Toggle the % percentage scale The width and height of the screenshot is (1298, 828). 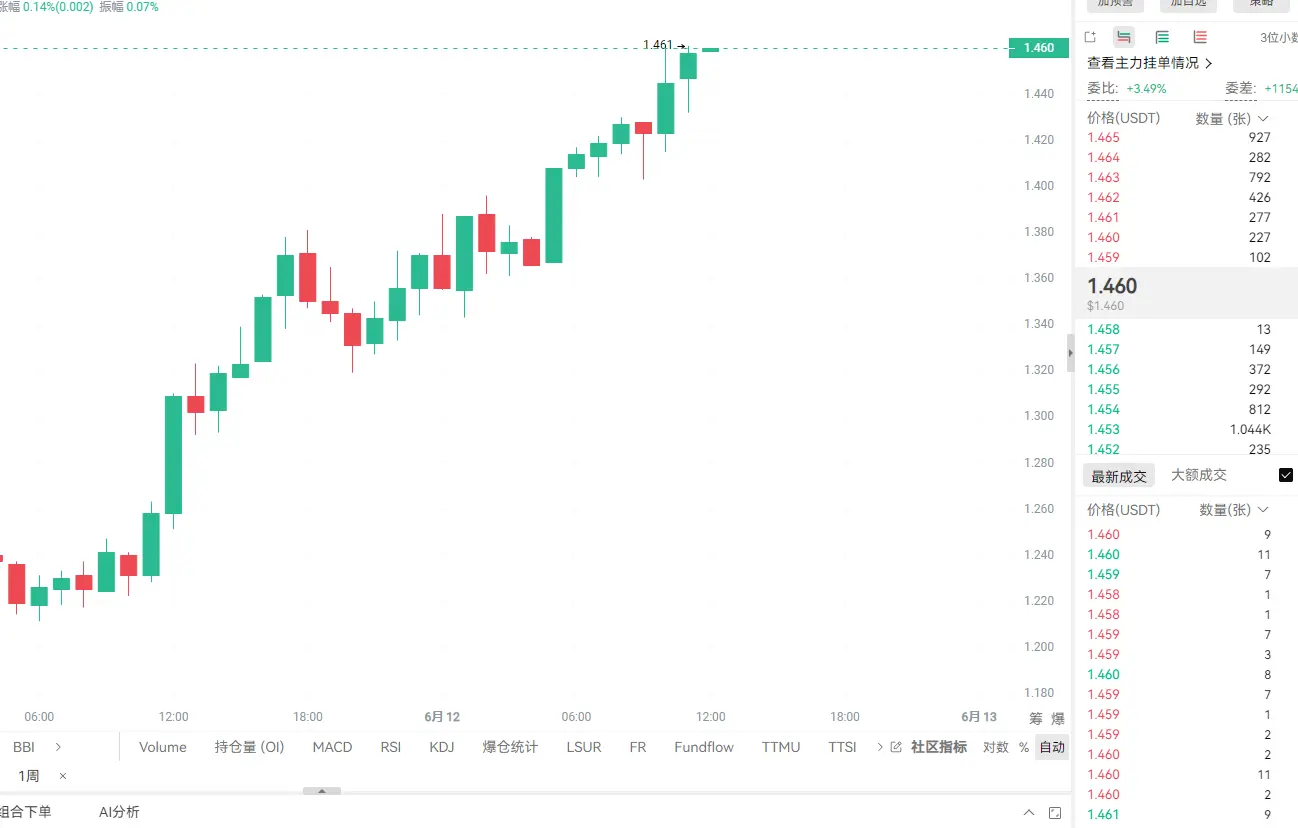(x=1023, y=747)
